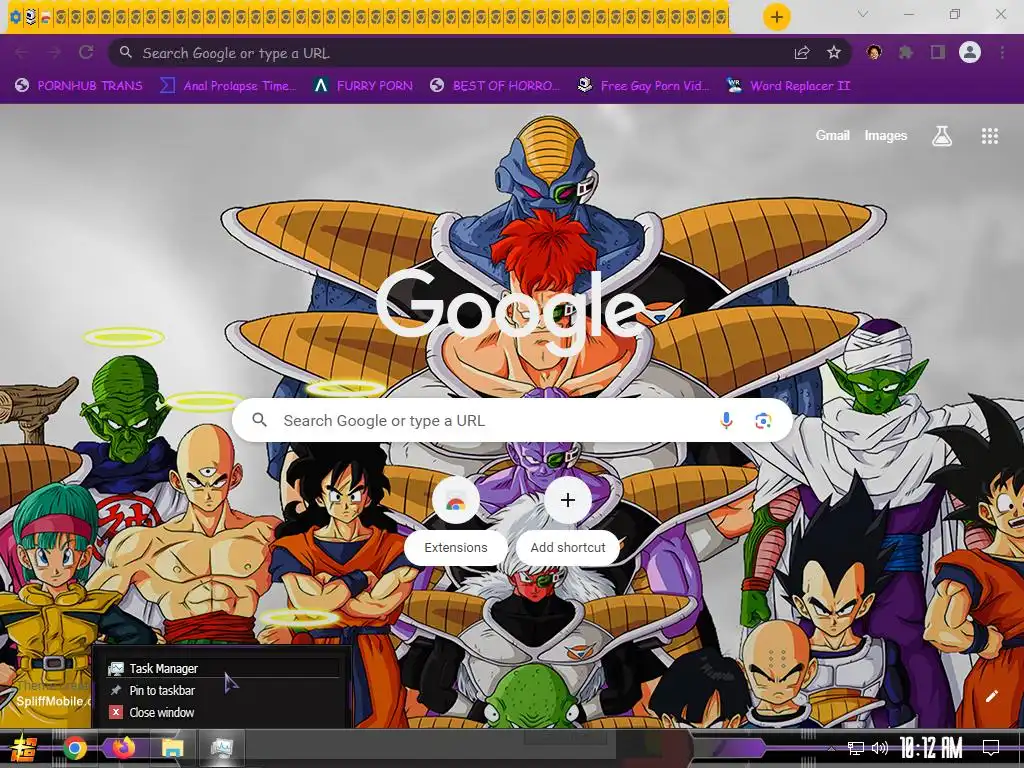Open the Chrome three-dot menu
The image size is (1024, 768).
click(x=1002, y=52)
